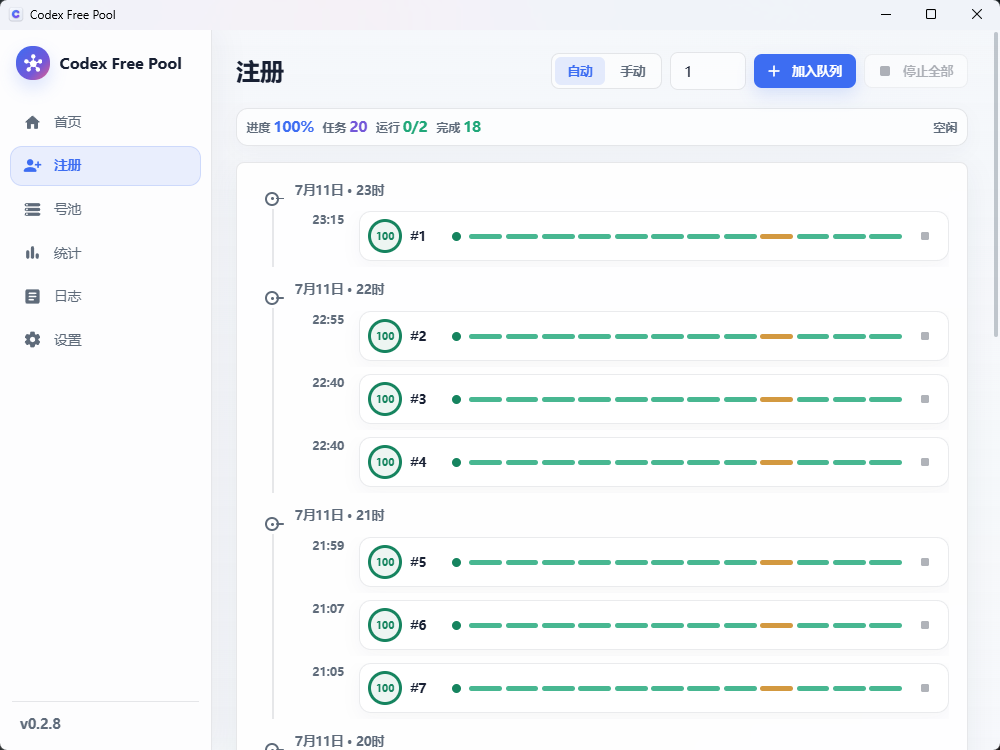1000x750 pixels.
Task: Click the 空闲 status label
Action: coord(945,128)
